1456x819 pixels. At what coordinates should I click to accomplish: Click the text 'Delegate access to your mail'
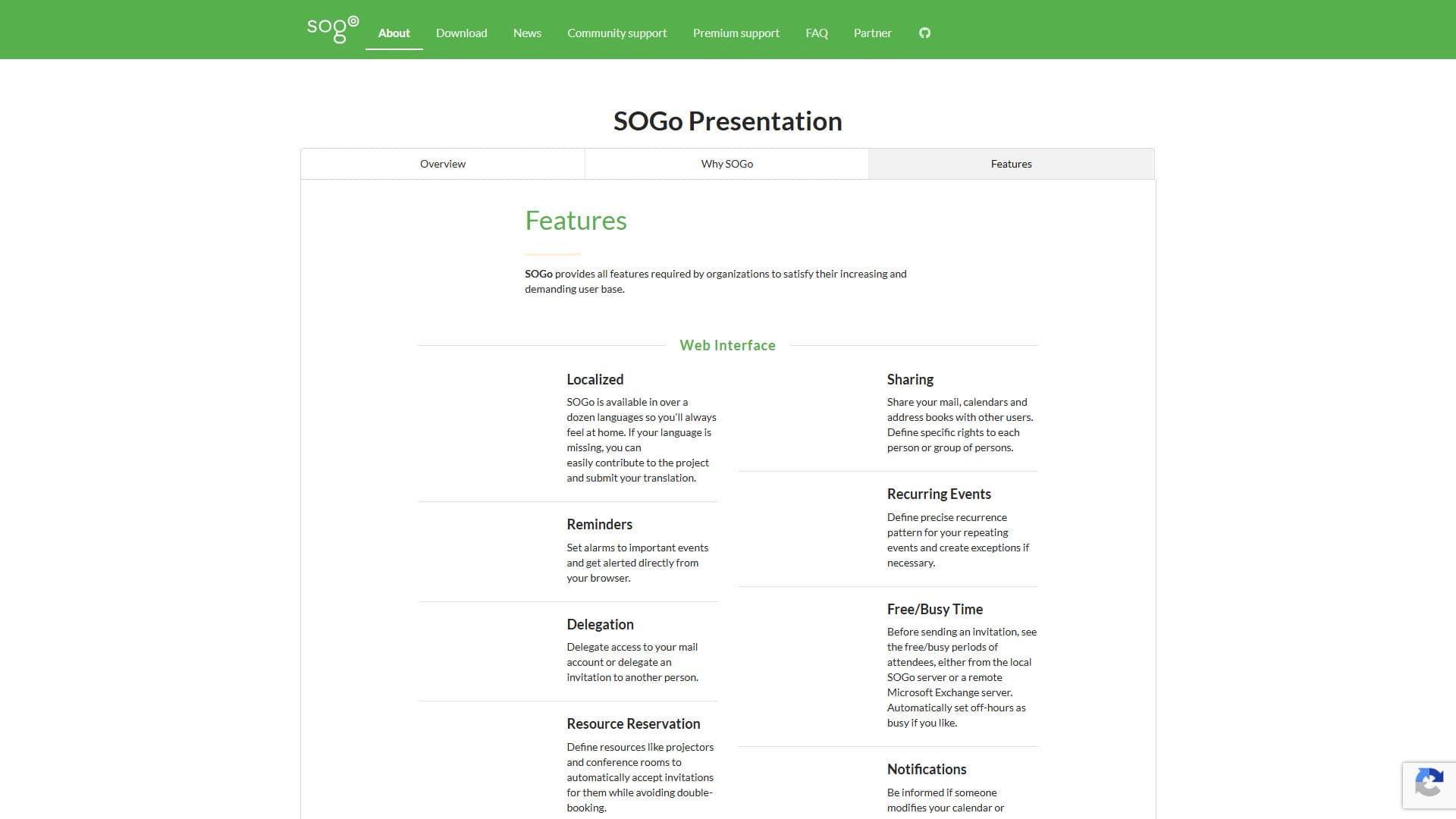pos(632,647)
